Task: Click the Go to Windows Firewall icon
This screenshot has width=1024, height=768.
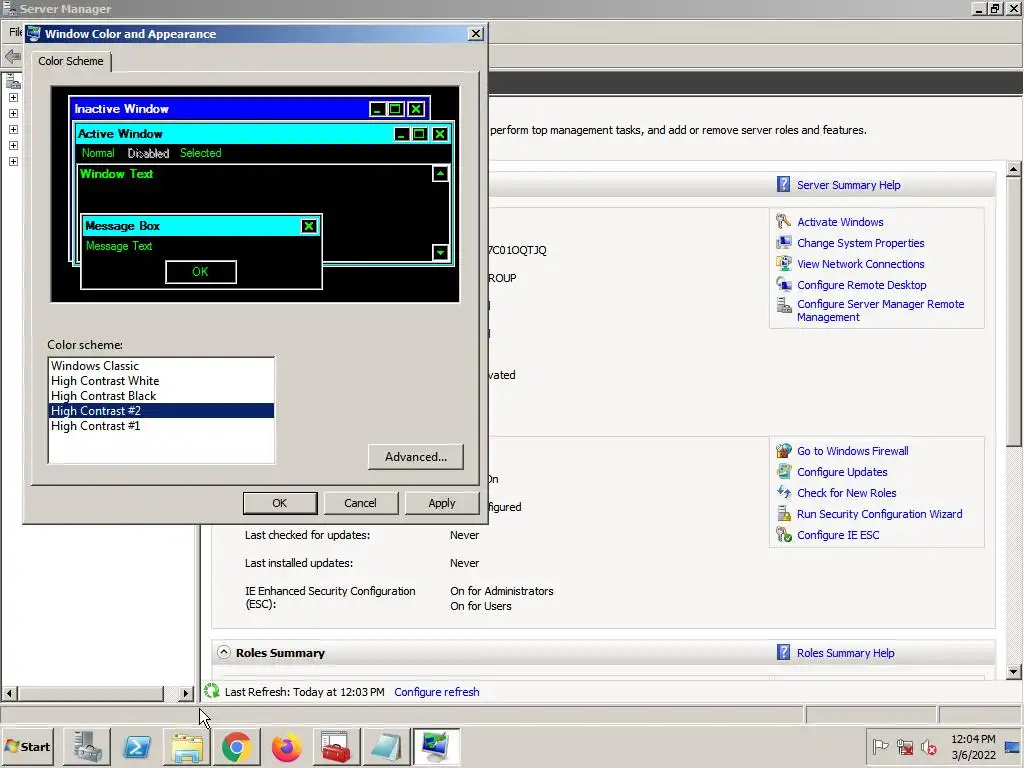Action: point(783,451)
